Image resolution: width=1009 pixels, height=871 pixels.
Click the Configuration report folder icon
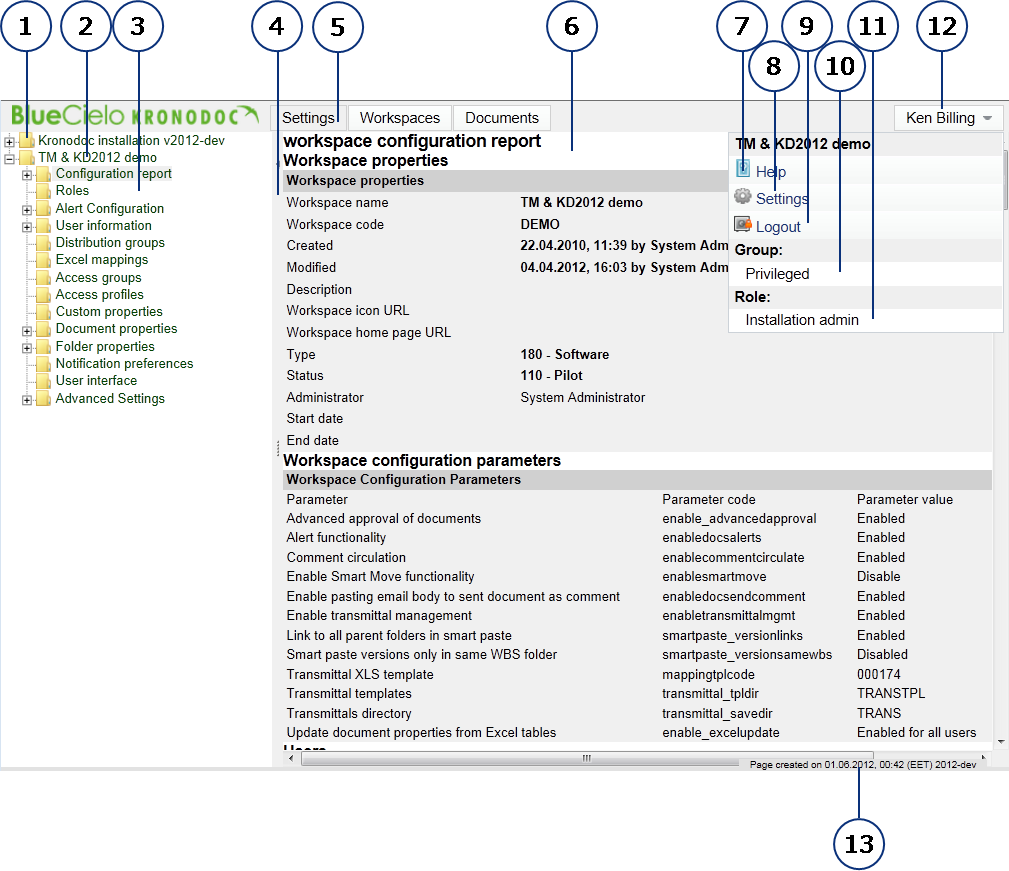tap(44, 174)
